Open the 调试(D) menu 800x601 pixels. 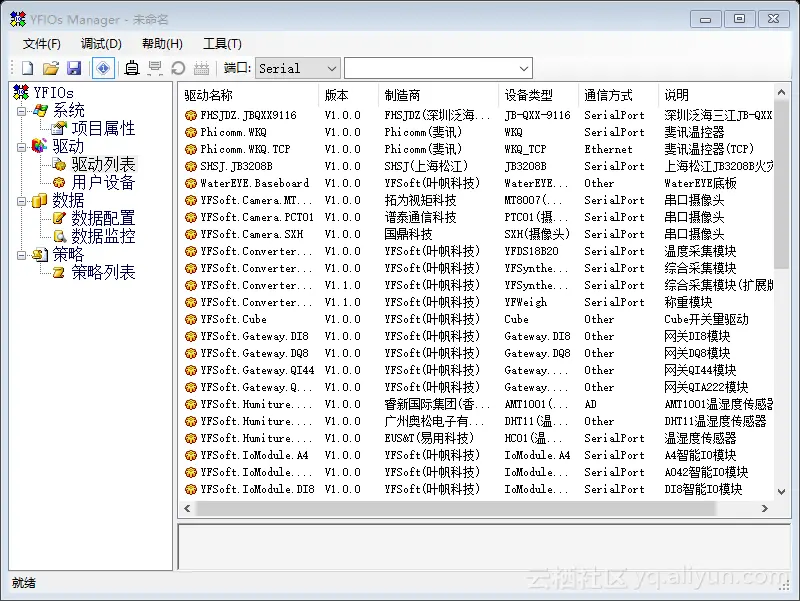99,43
